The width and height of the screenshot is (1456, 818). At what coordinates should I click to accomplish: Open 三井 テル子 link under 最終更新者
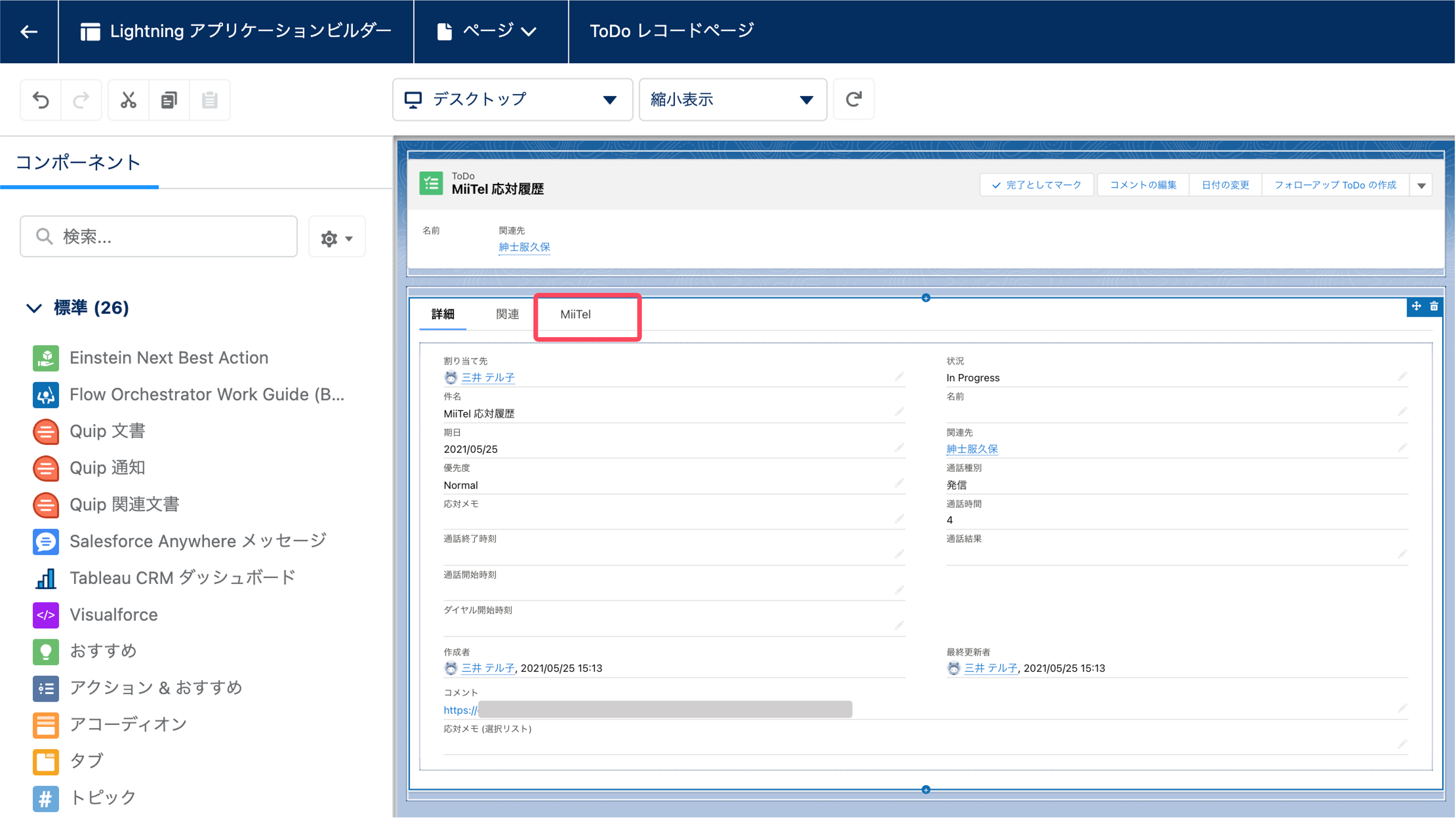pyautogui.click(x=990, y=668)
